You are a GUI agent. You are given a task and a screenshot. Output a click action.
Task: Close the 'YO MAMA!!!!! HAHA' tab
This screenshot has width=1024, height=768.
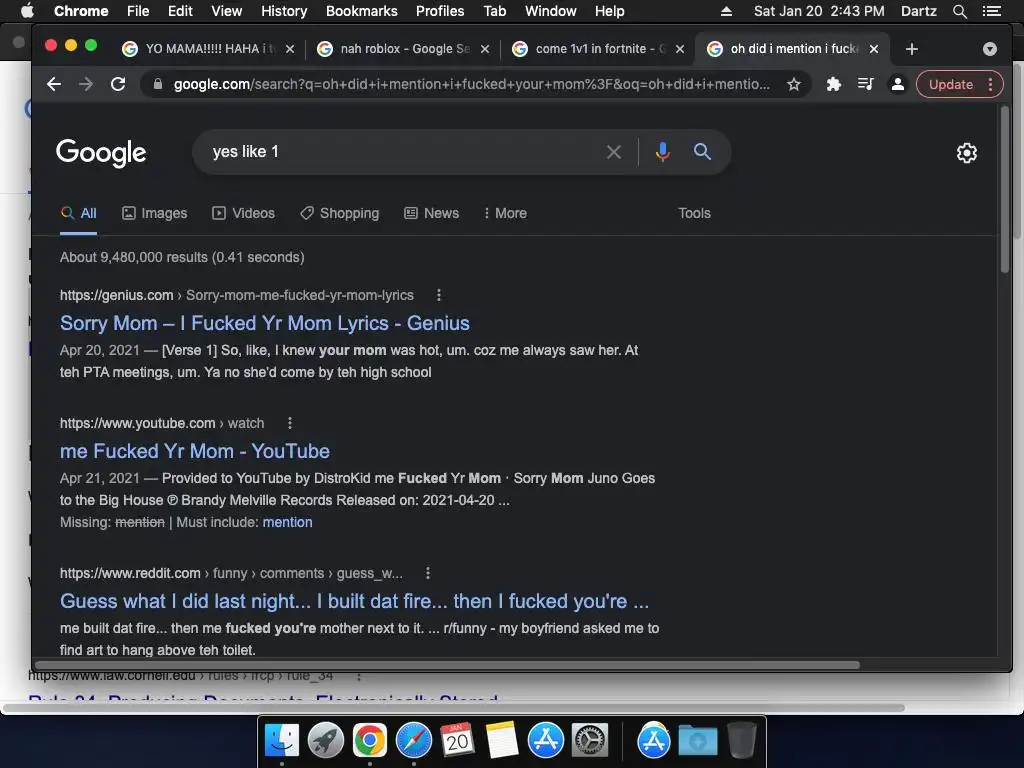[x=290, y=49]
